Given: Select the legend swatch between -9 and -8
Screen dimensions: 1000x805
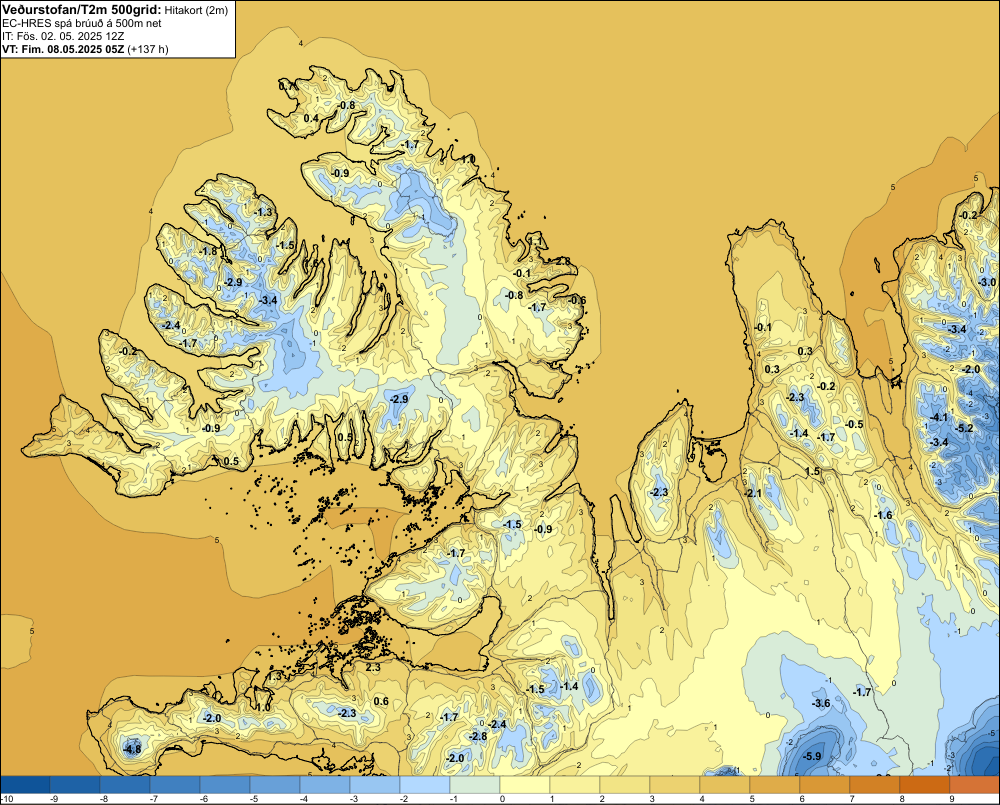Looking at the screenshot, I should click(x=75, y=784).
